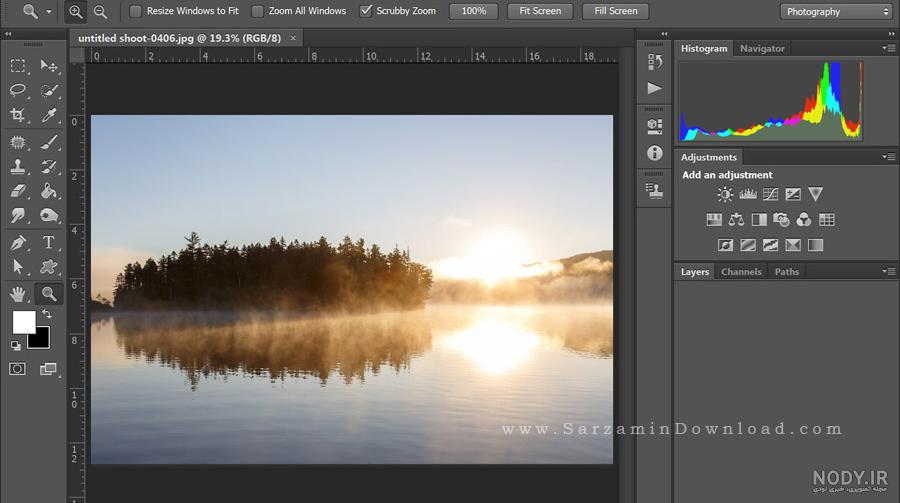The width and height of the screenshot is (900, 503).
Task: Enable Resize Windows to Fit checkbox
Action: pyautogui.click(x=135, y=11)
